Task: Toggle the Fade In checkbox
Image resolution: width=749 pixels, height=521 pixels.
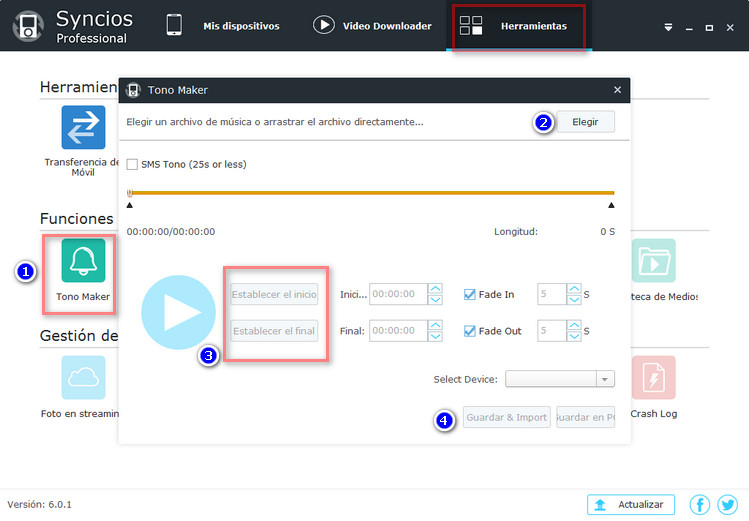Action: coord(470,294)
